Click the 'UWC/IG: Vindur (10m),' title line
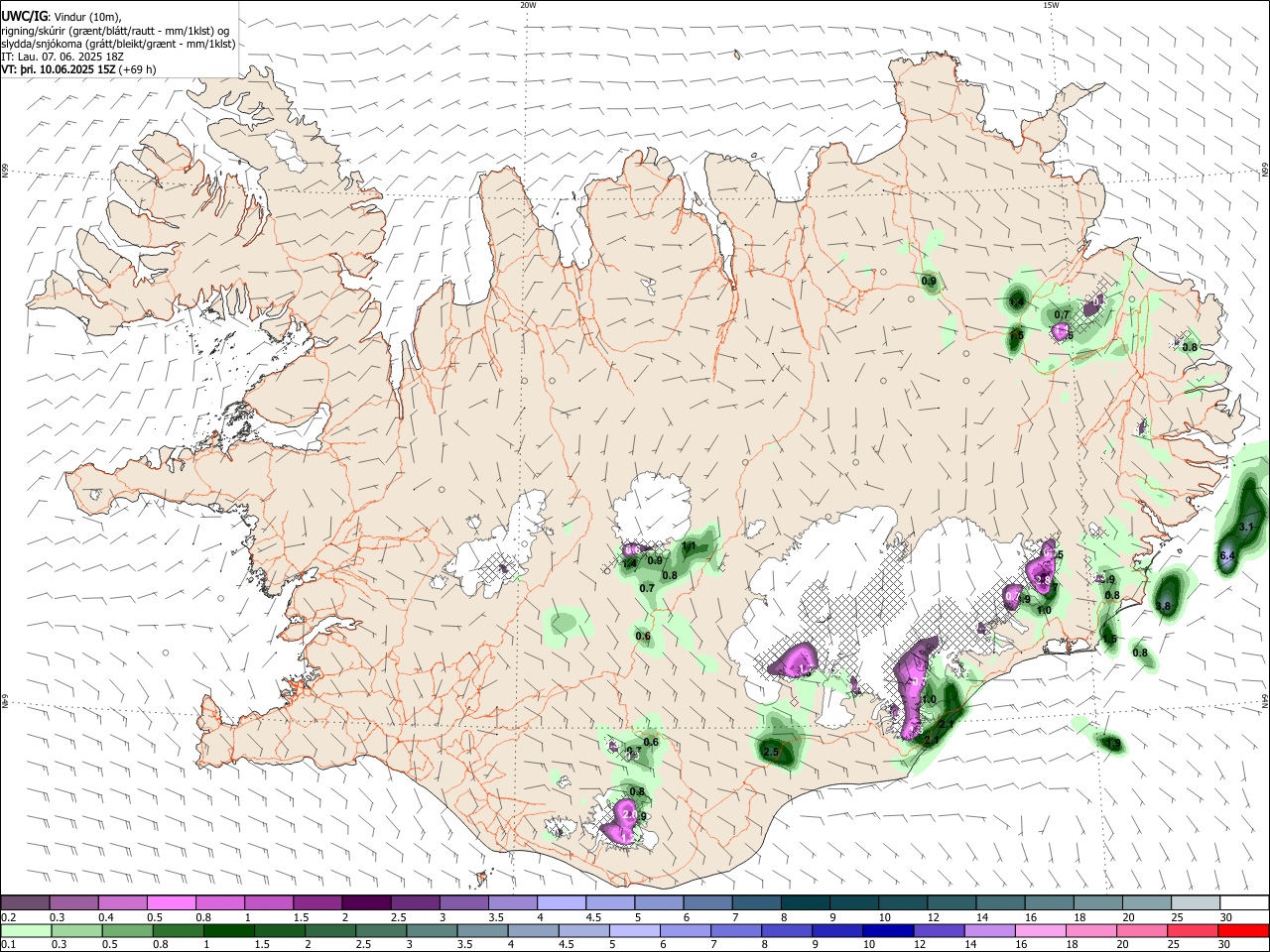The image size is (1270, 952). [62, 17]
